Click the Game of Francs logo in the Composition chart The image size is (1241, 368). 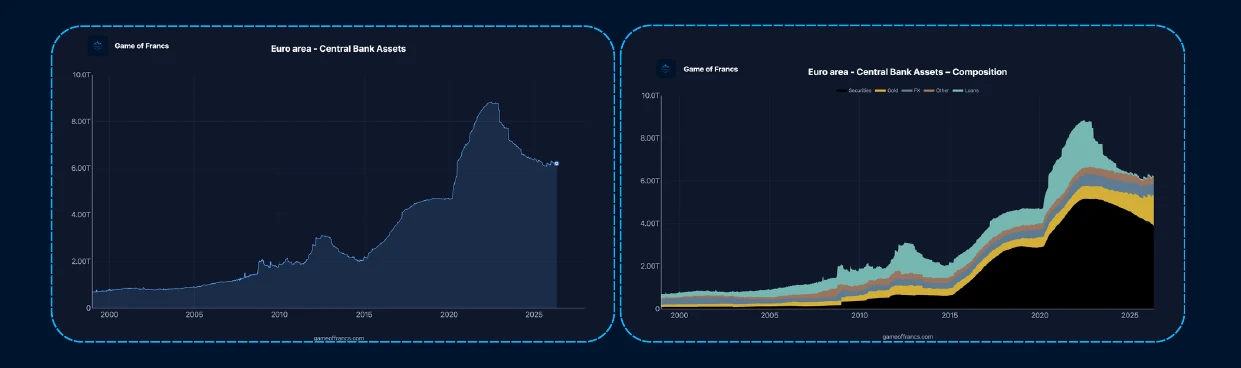pyautogui.click(x=665, y=69)
